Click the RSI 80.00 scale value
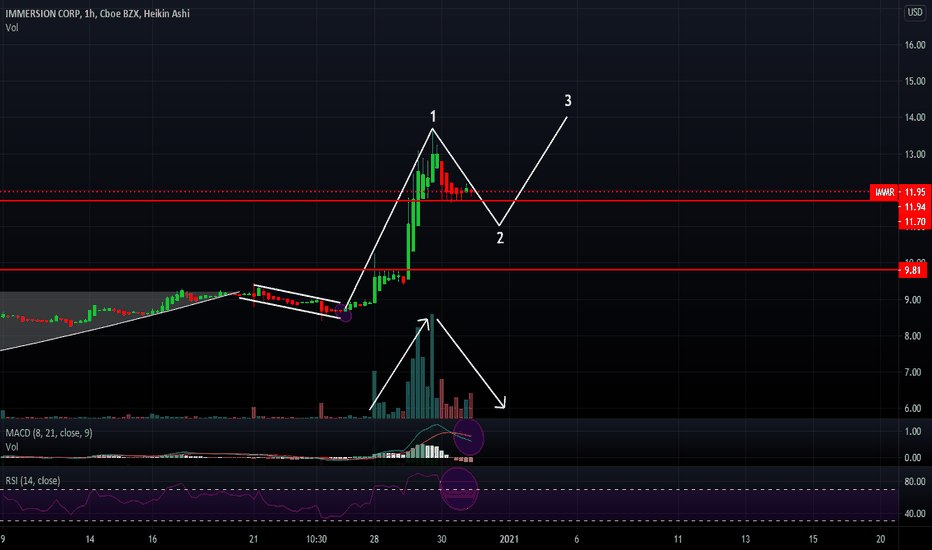This screenshot has height=550, width=932. [915, 482]
